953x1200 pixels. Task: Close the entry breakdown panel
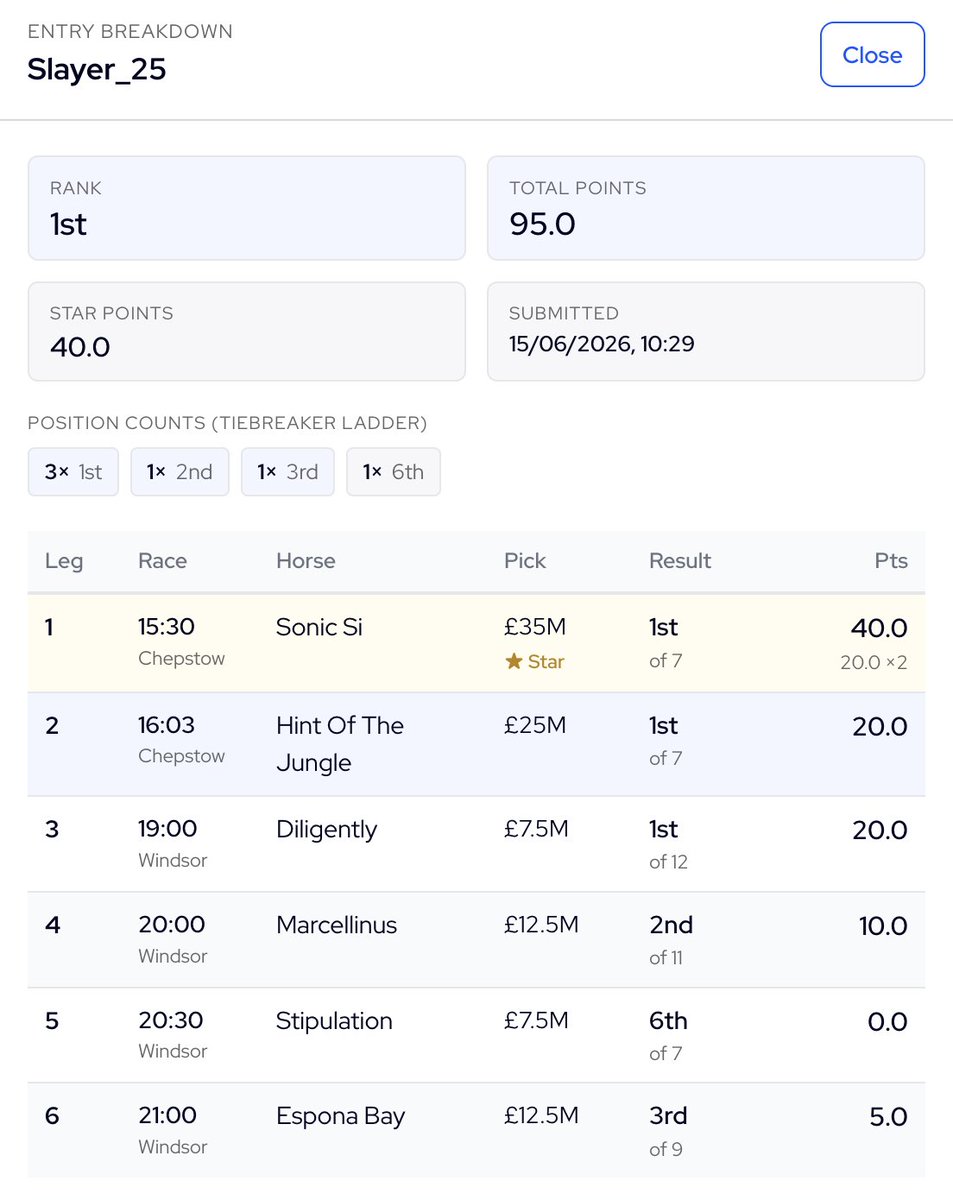872,55
